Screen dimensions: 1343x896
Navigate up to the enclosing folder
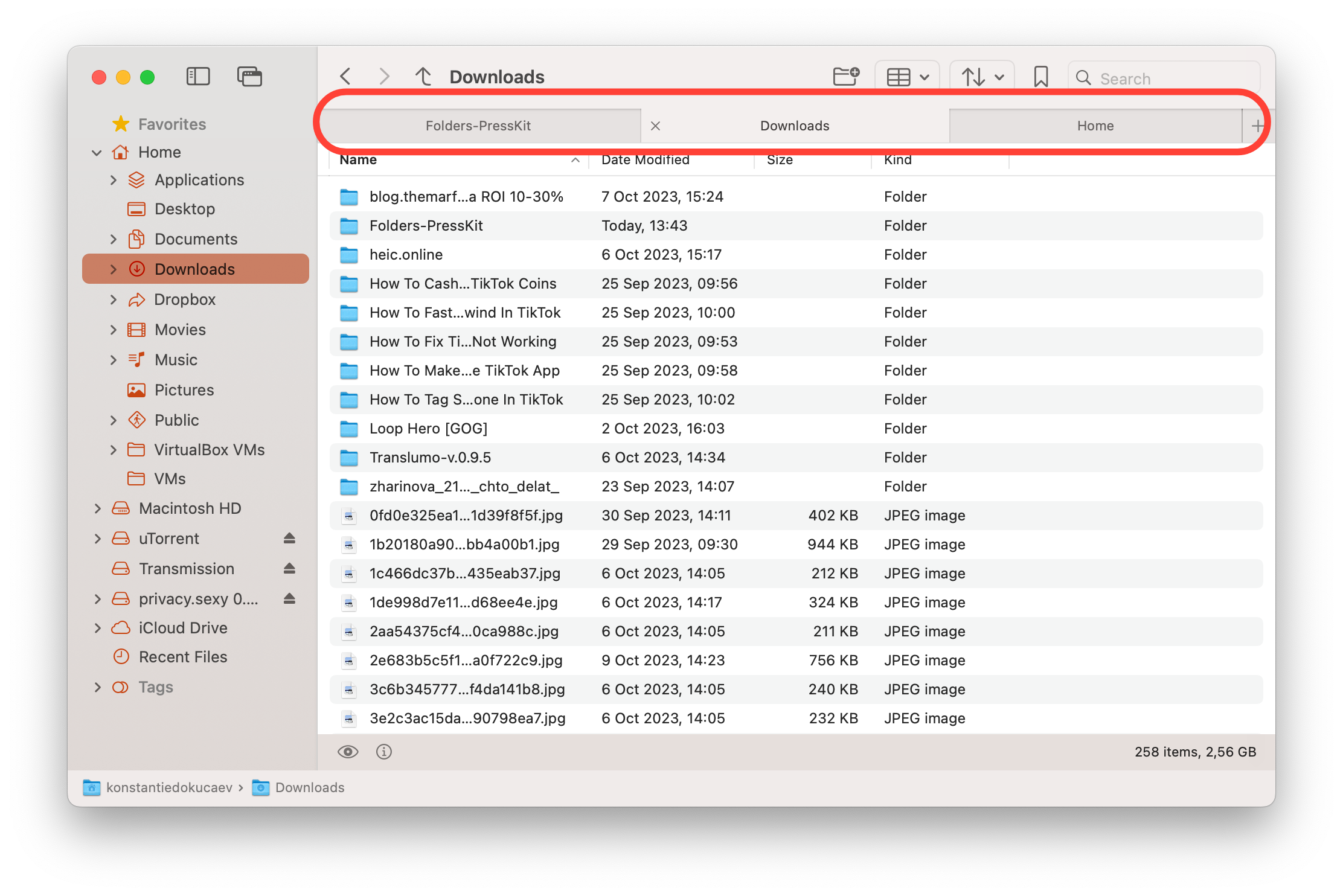[x=423, y=77]
